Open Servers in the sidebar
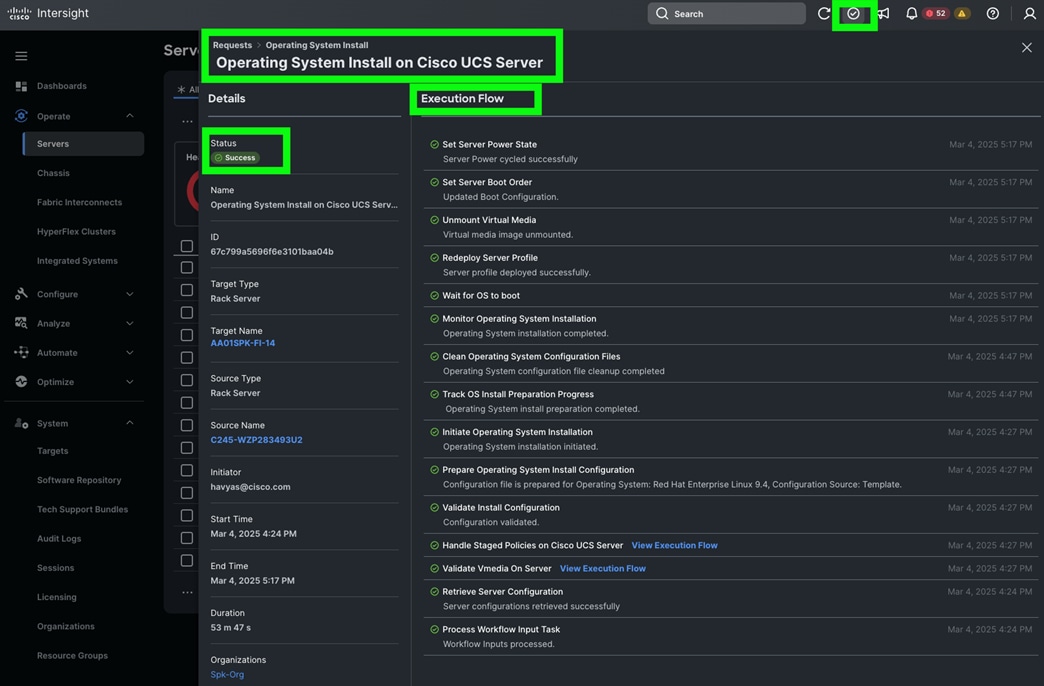Viewport: 1044px width, 686px height. tap(83, 144)
